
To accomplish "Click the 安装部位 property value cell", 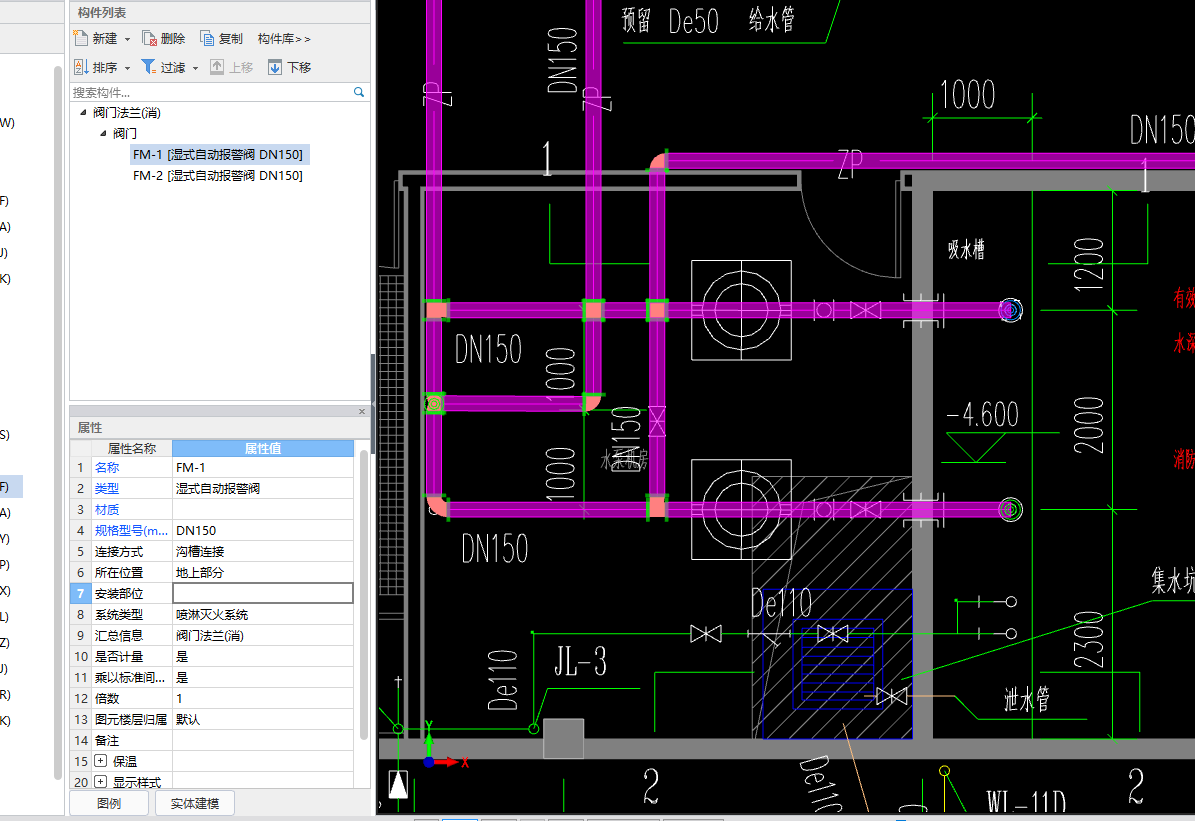I will (263, 594).
